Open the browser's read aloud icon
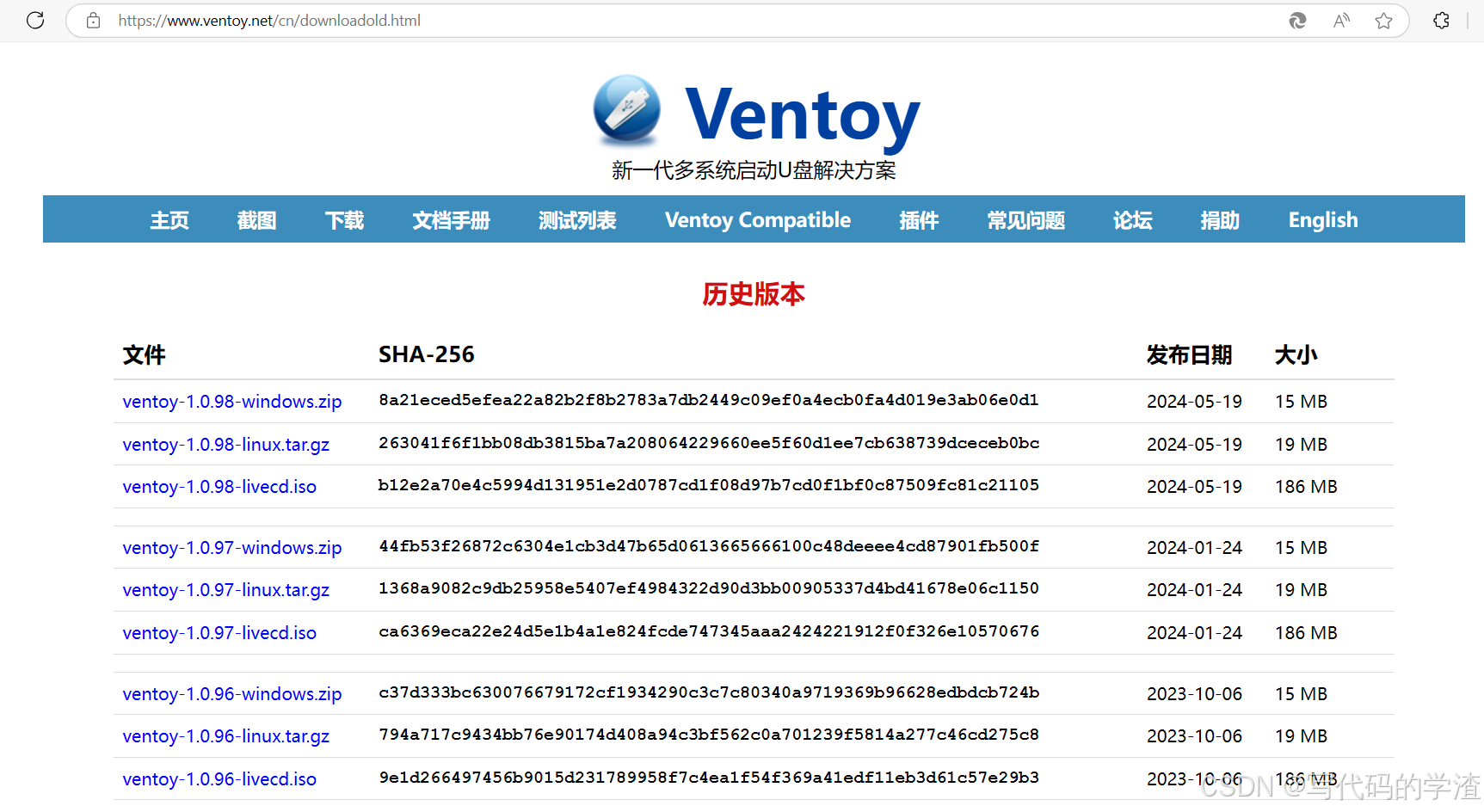 pyautogui.click(x=1341, y=21)
